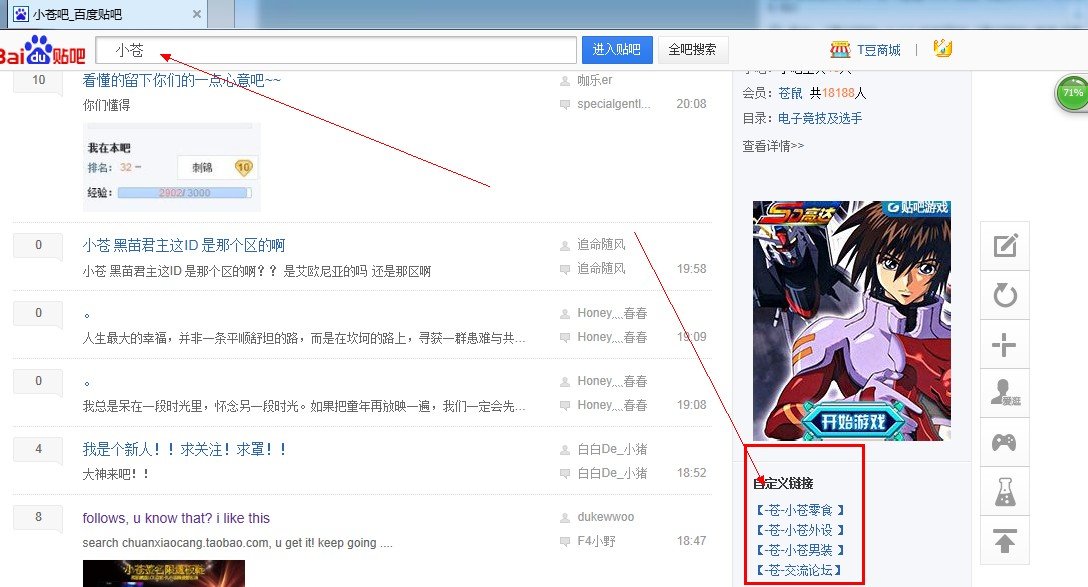Viewport: 1088px width, 587px height.
Task: Click the 开始游戏 game ad banner
Action: 852,320
